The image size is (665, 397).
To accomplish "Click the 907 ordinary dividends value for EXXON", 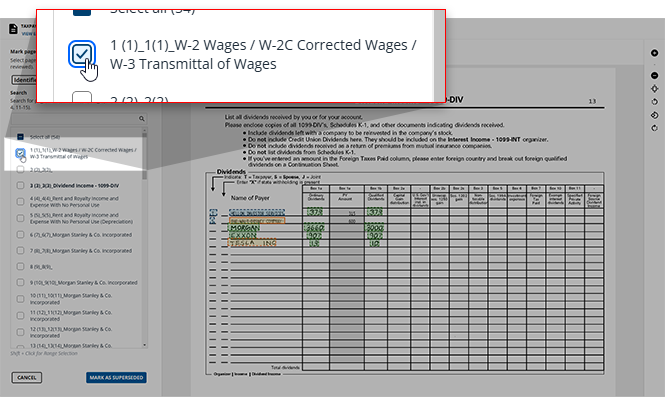I will click(x=315, y=235).
